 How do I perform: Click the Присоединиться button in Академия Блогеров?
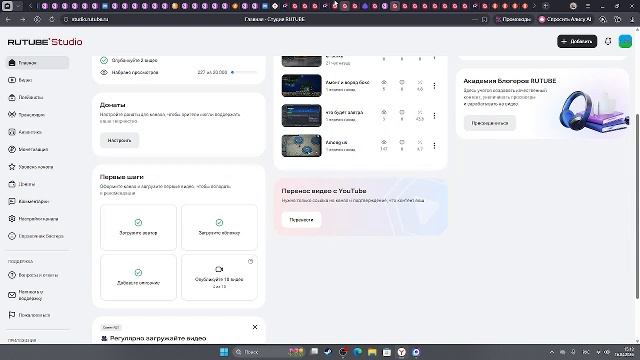(x=490, y=123)
